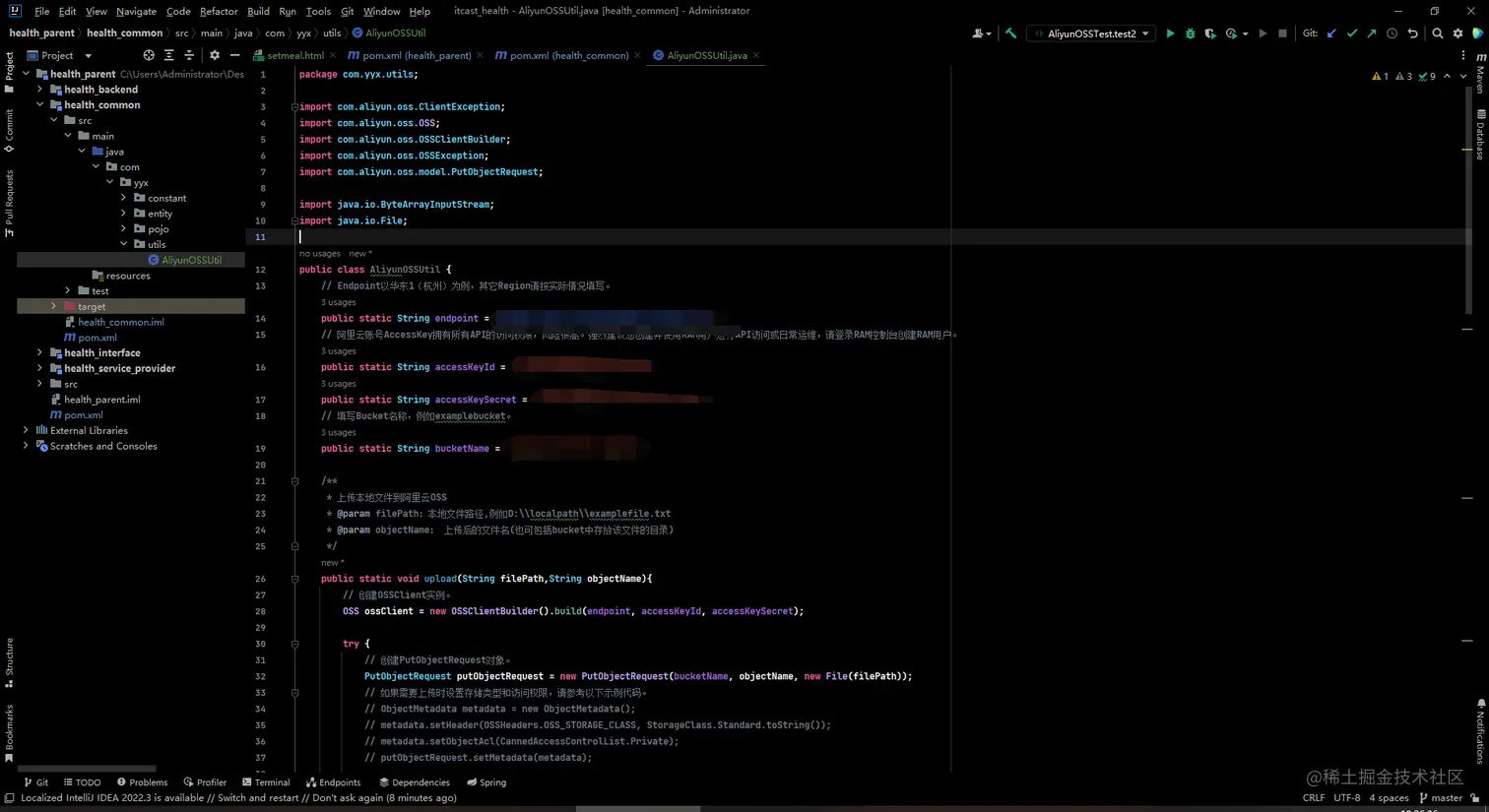This screenshot has height=812, width=1489.
Task: Change CRLF line separator in status bar
Action: pos(1314,798)
